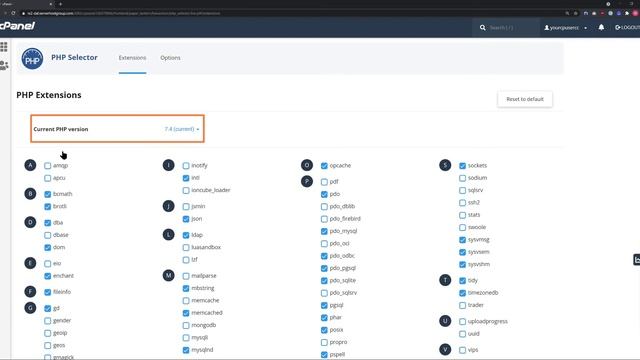
Task: Click the letter B group badge
Action: click(30, 193)
